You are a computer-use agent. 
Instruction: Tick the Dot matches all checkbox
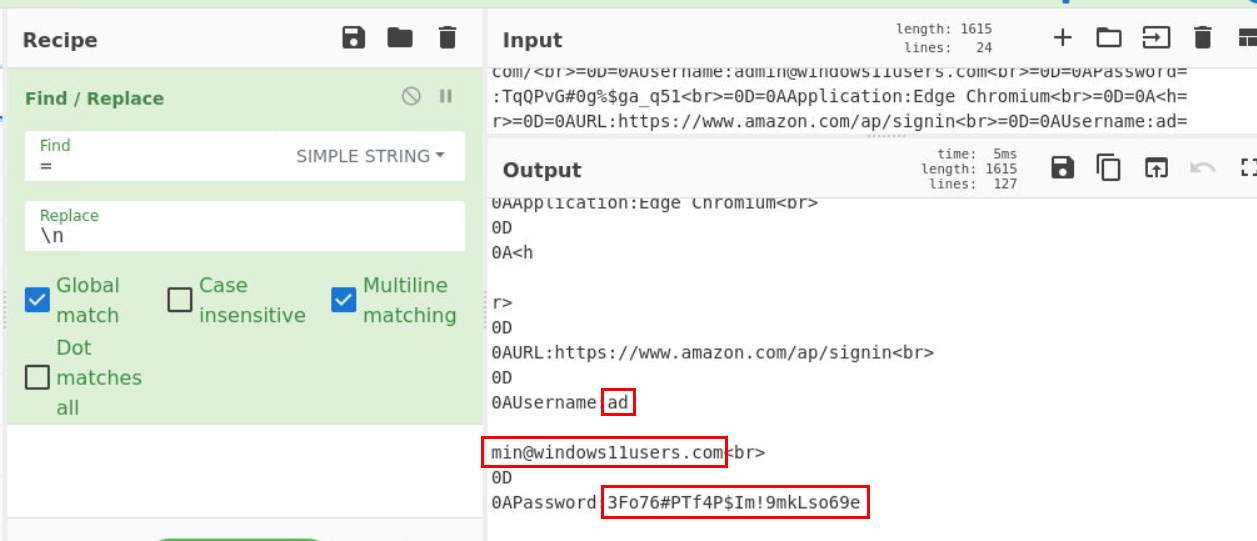pyautogui.click(x=37, y=377)
